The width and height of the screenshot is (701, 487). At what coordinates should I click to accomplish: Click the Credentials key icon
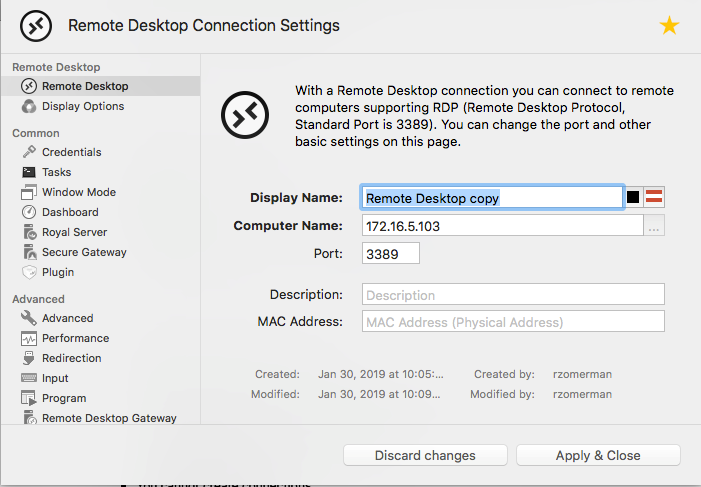coord(29,152)
